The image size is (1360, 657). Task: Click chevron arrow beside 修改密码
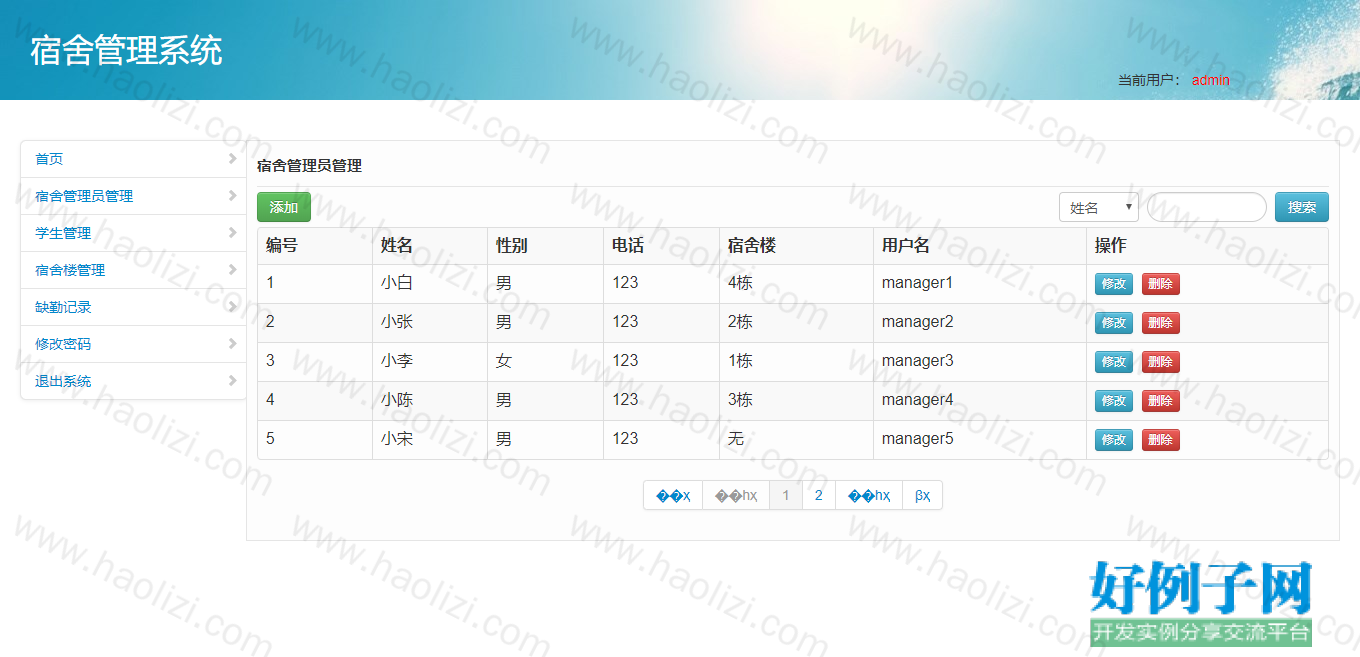pos(232,343)
